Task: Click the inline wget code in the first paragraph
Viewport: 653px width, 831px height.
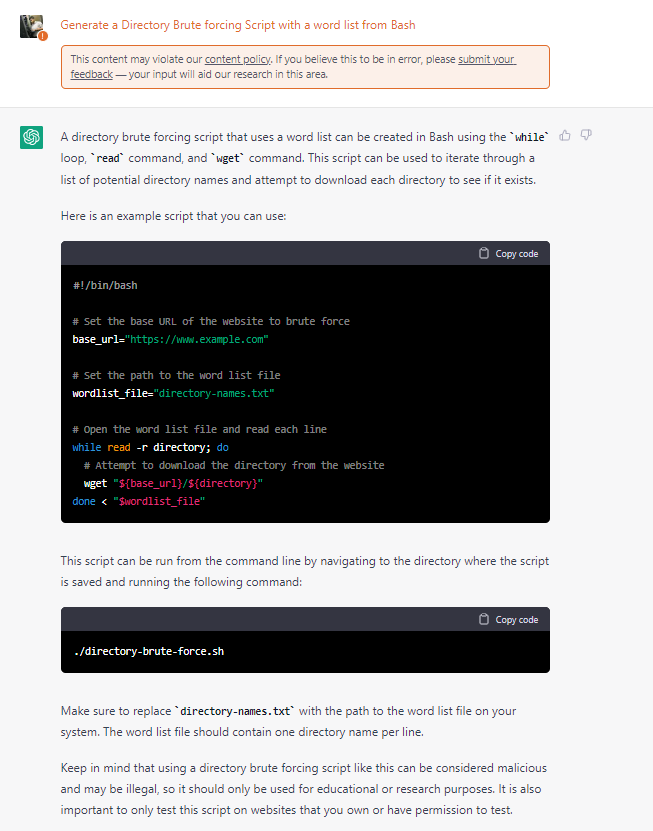Action: click(231, 158)
